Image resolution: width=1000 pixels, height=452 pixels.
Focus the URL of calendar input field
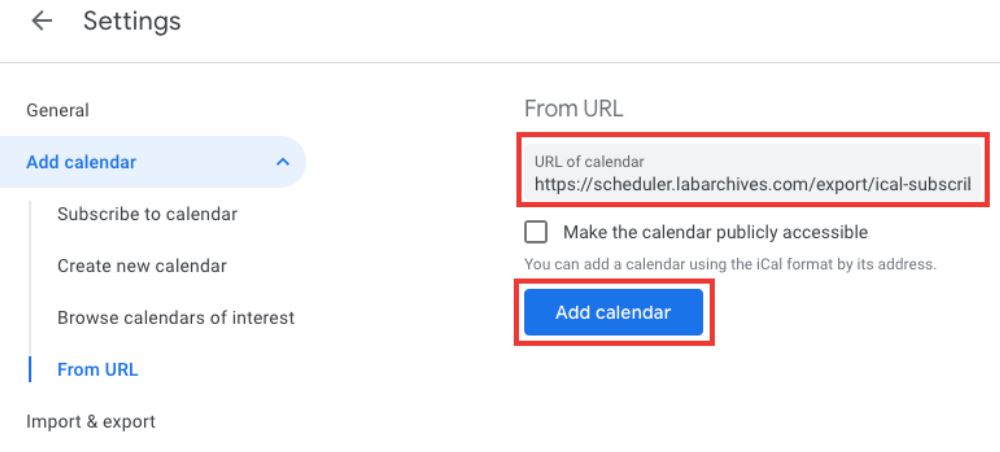(752, 174)
